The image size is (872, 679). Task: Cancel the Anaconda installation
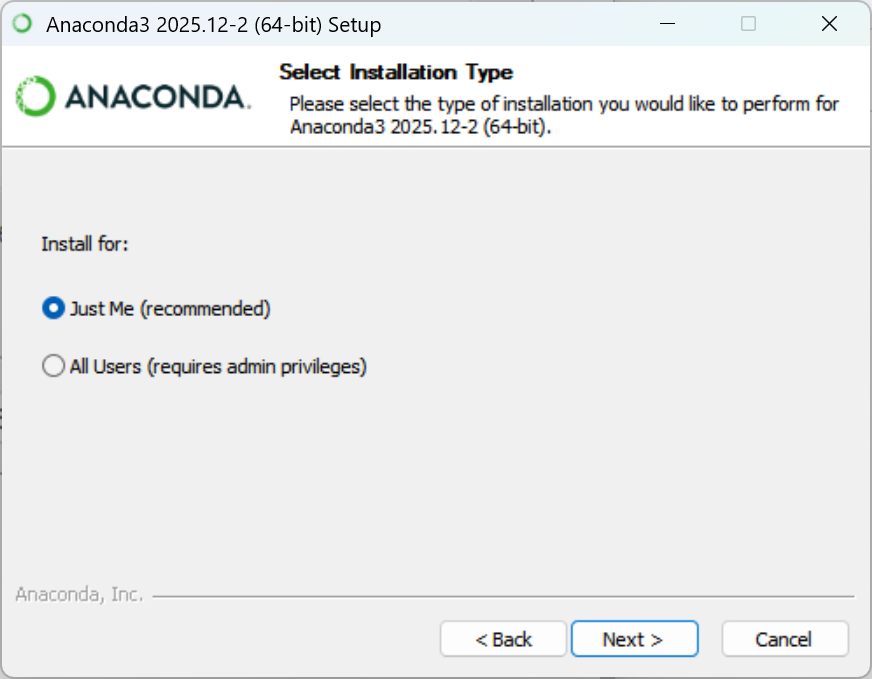pos(784,639)
